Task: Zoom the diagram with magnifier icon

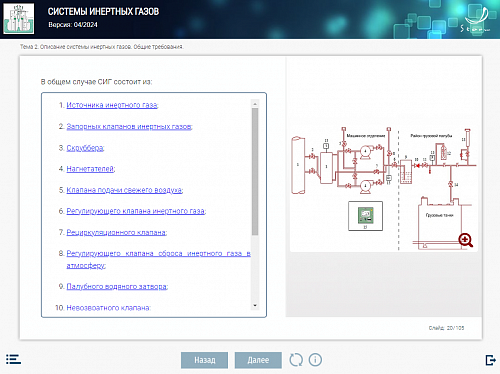Action: click(465, 240)
